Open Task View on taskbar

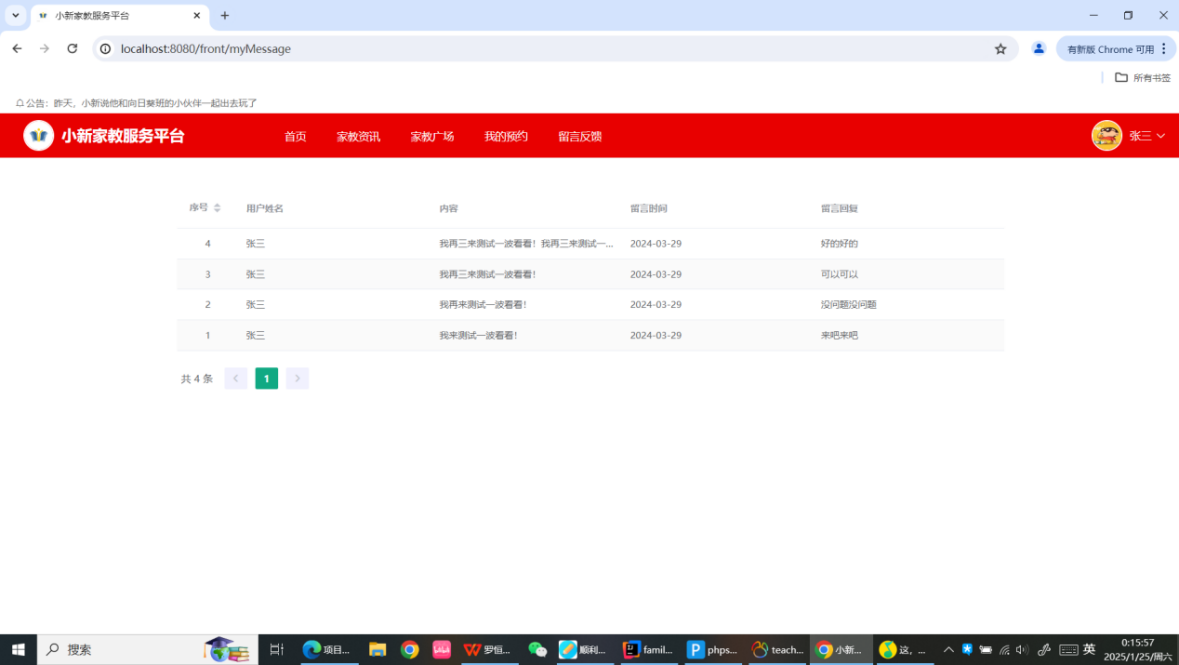[276, 649]
